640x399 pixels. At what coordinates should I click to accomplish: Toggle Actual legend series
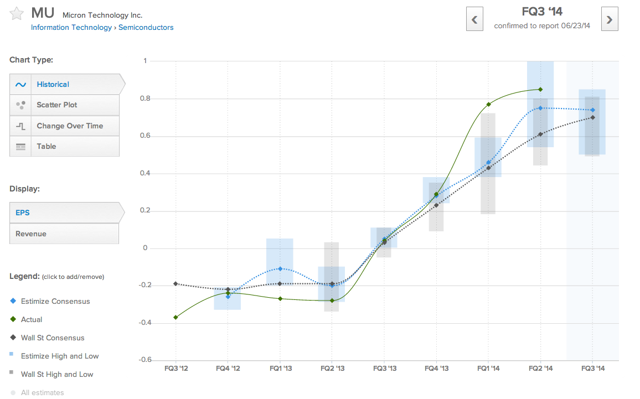26,319
